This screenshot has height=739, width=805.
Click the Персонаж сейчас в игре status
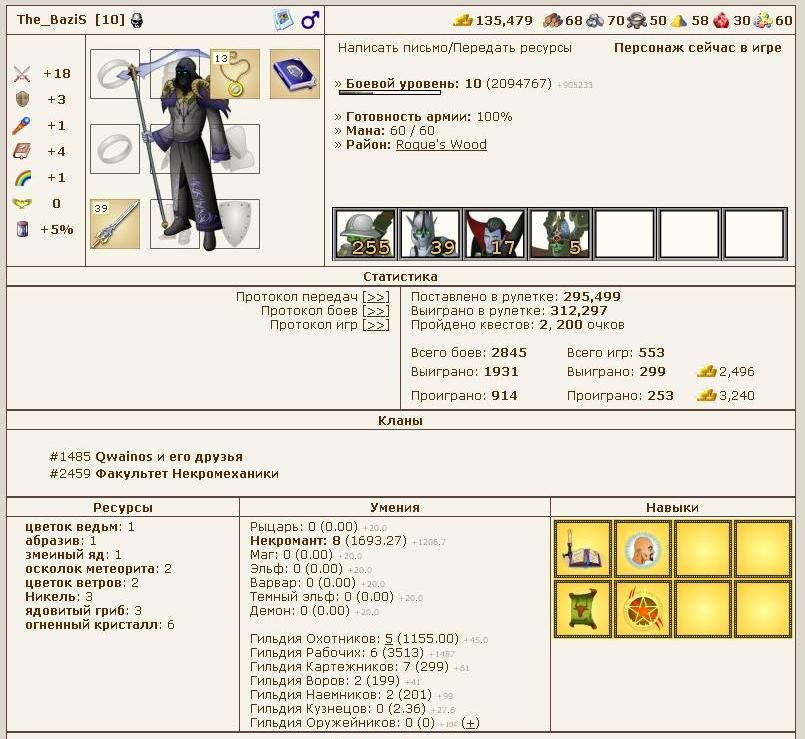[698, 48]
